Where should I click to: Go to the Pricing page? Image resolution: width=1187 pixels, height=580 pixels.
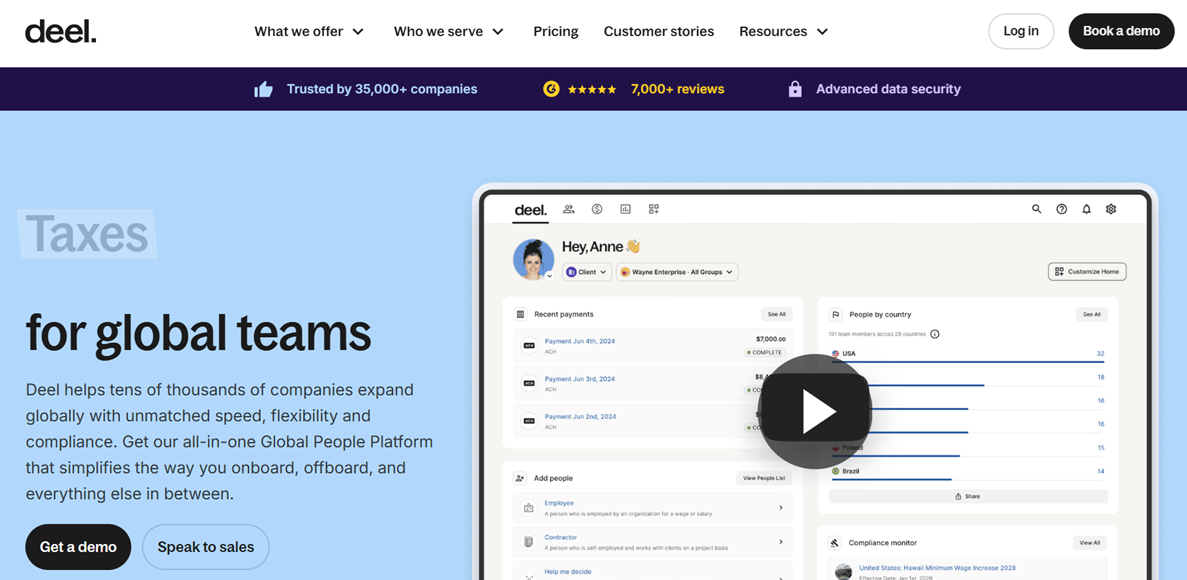coord(556,32)
